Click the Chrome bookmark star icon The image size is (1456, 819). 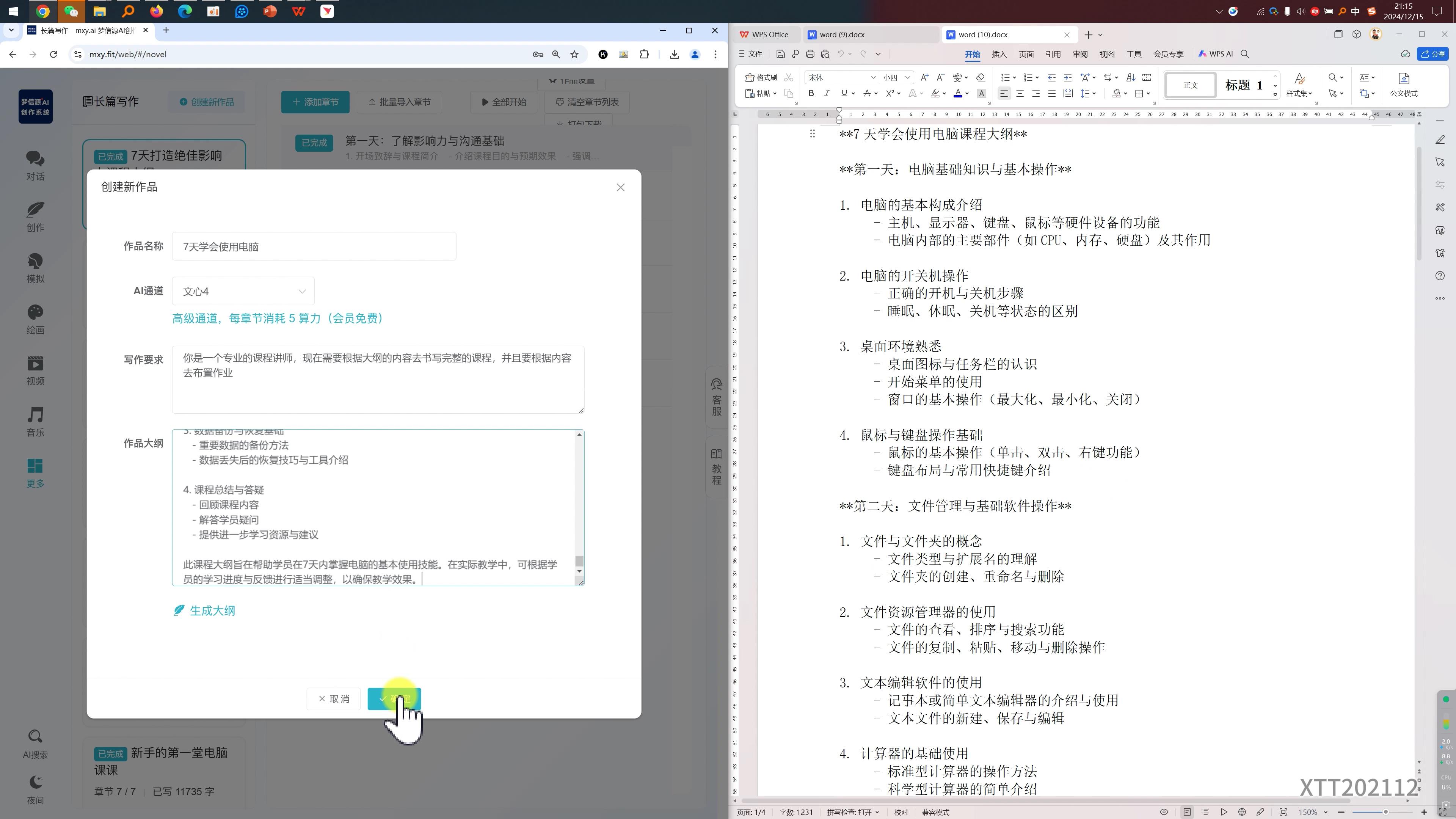click(x=574, y=54)
